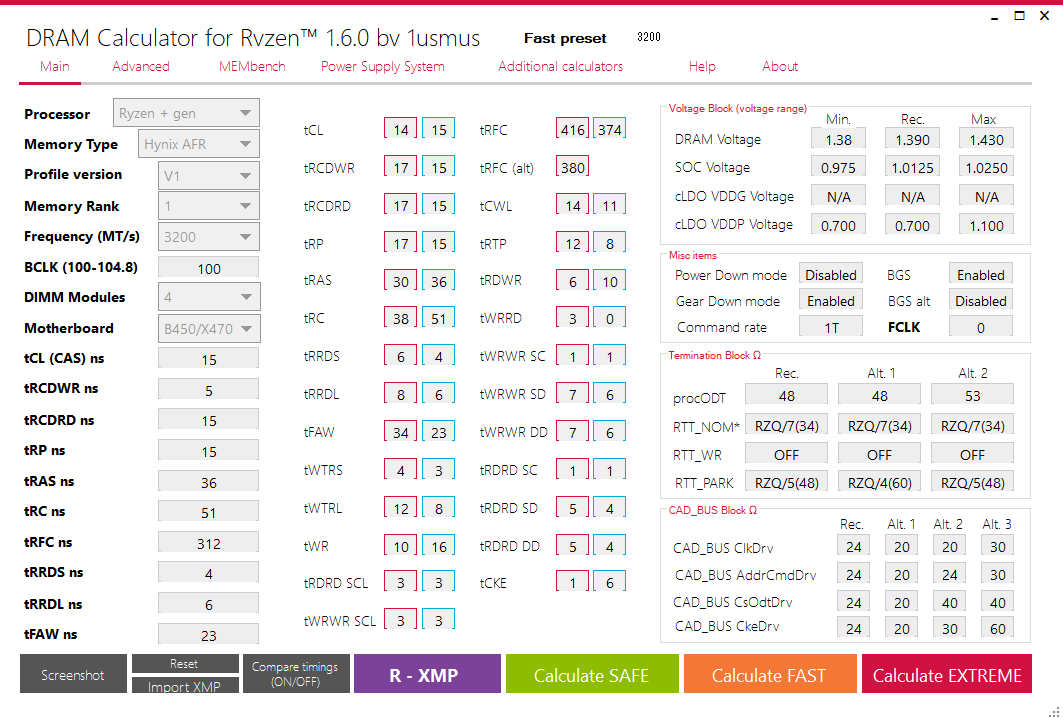Click the BGS alt Disabled value
1063x721 pixels.
(x=980, y=301)
